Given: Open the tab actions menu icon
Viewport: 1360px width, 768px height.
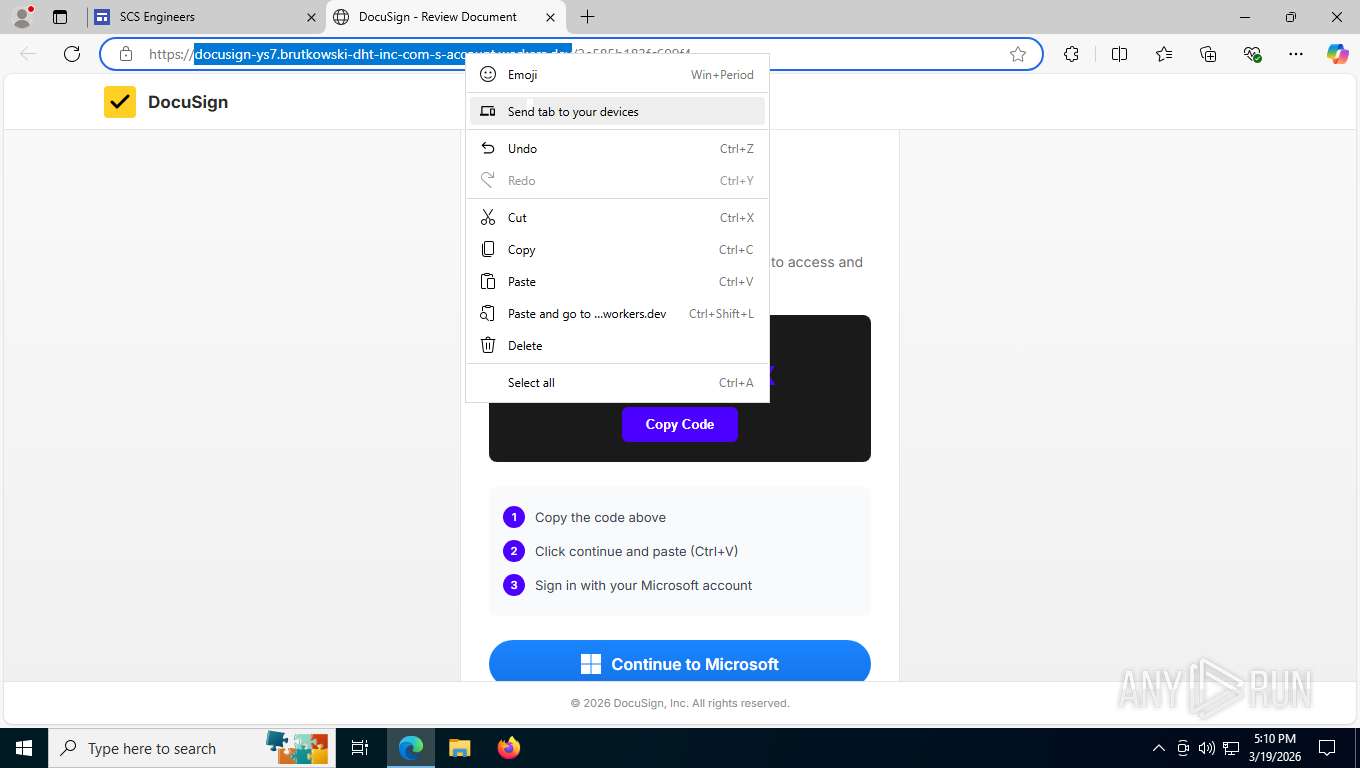Looking at the screenshot, I should click(x=60, y=17).
